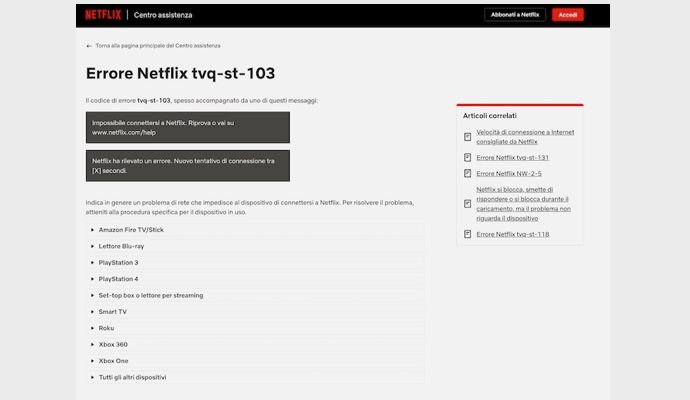Click document icon beside Velocità di connessione

pyautogui.click(x=467, y=137)
